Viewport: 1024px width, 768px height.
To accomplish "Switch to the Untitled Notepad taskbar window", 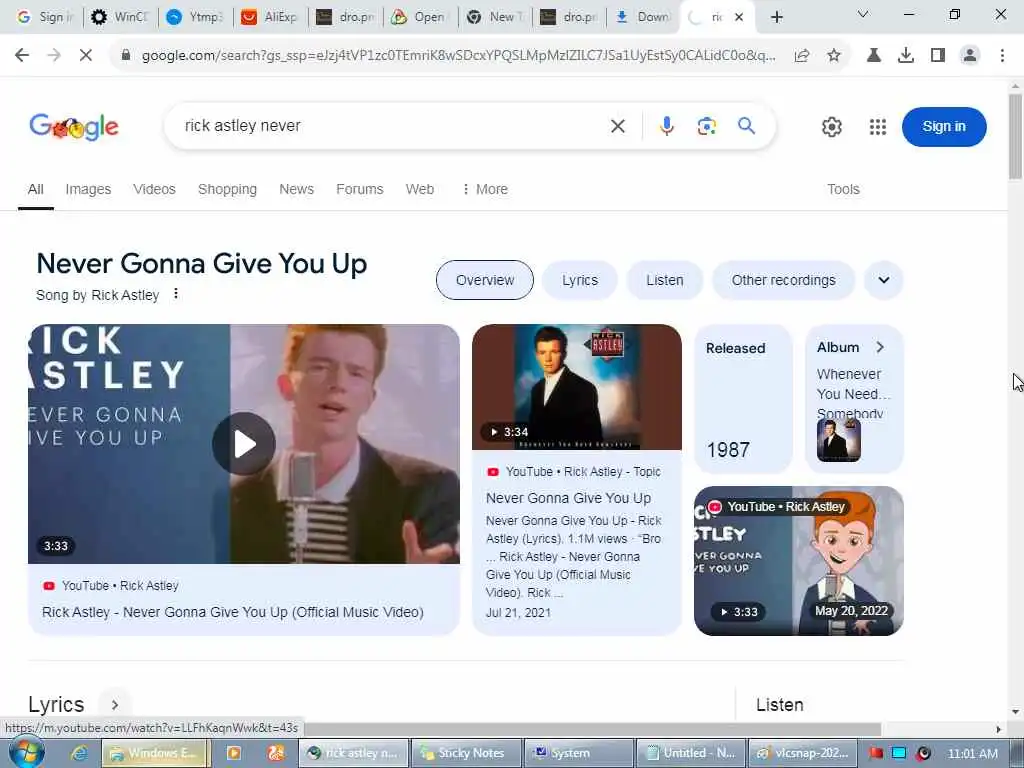I will click(x=691, y=753).
